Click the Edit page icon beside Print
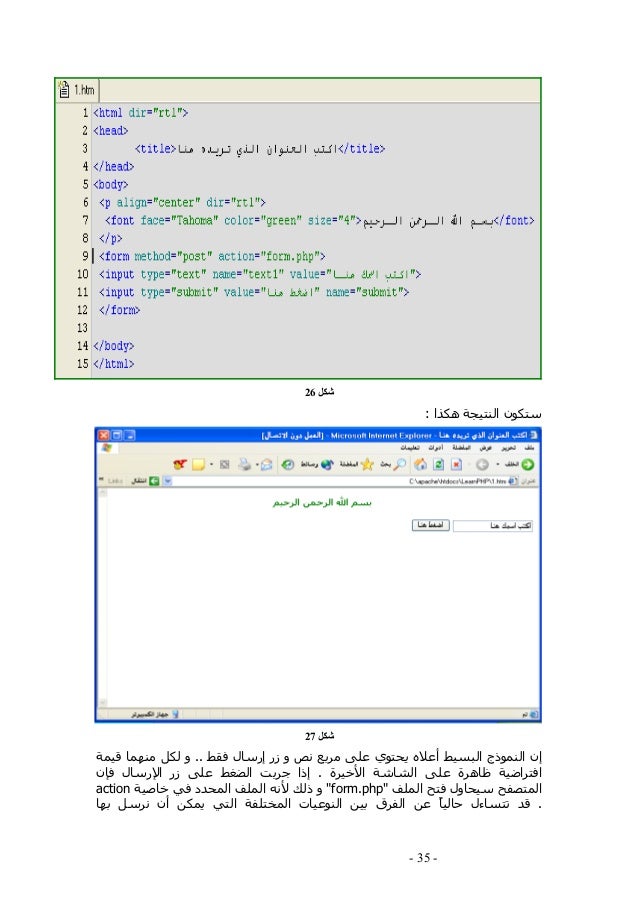The height and width of the screenshot is (903, 638). coord(225,464)
